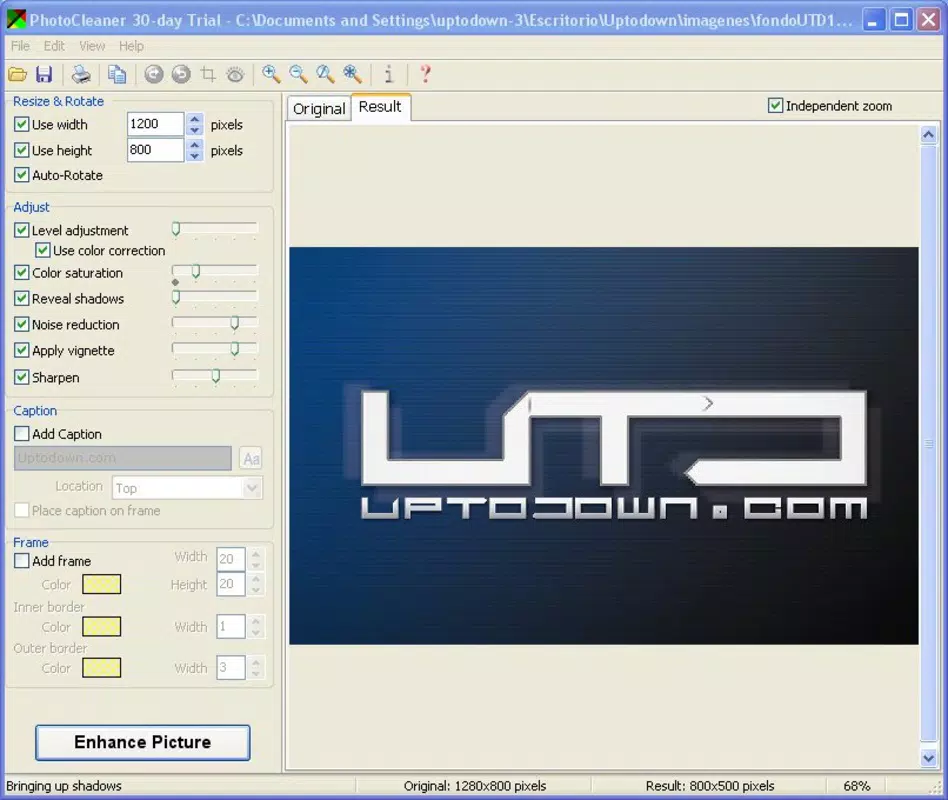Increase height value with up spinner

click(x=194, y=145)
